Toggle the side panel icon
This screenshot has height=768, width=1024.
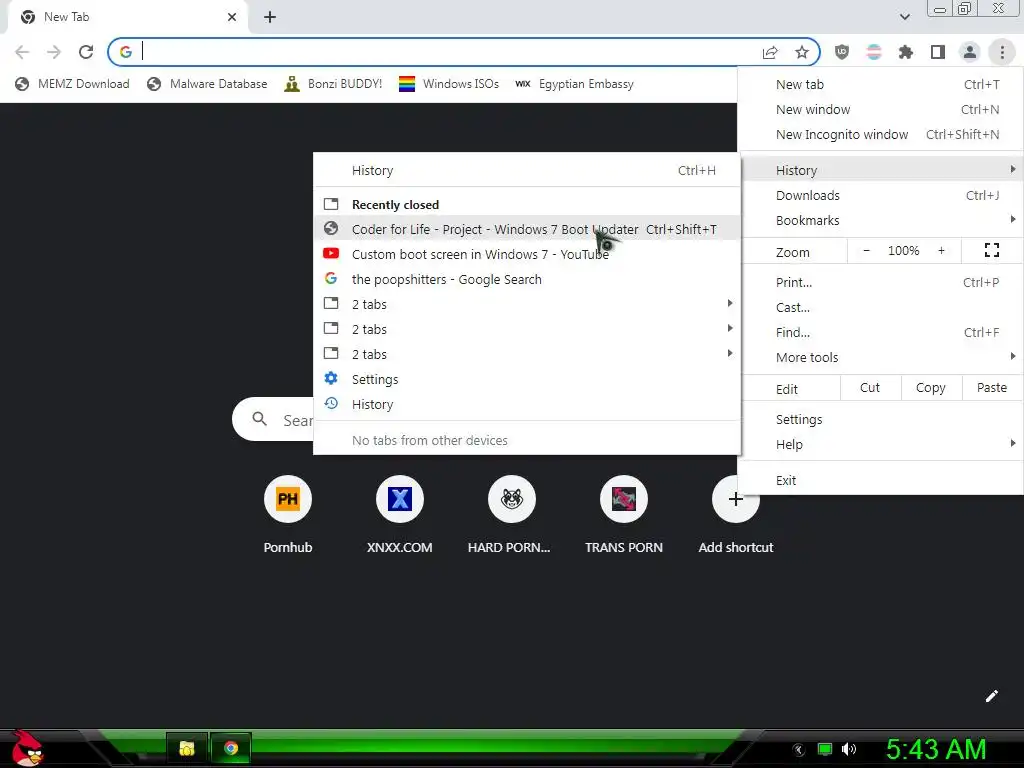pyautogui.click(x=938, y=52)
